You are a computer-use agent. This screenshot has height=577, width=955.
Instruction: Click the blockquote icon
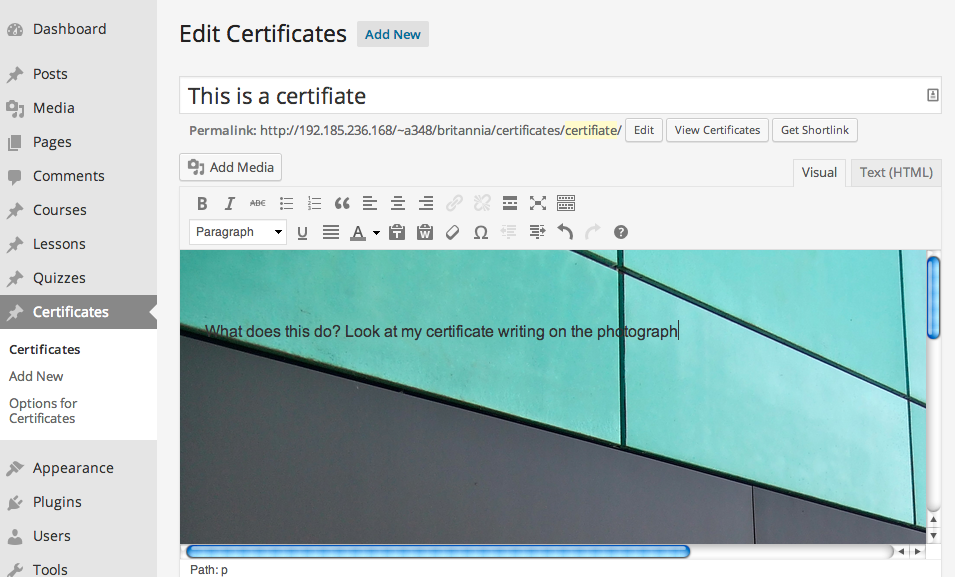[x=342, y=203]
